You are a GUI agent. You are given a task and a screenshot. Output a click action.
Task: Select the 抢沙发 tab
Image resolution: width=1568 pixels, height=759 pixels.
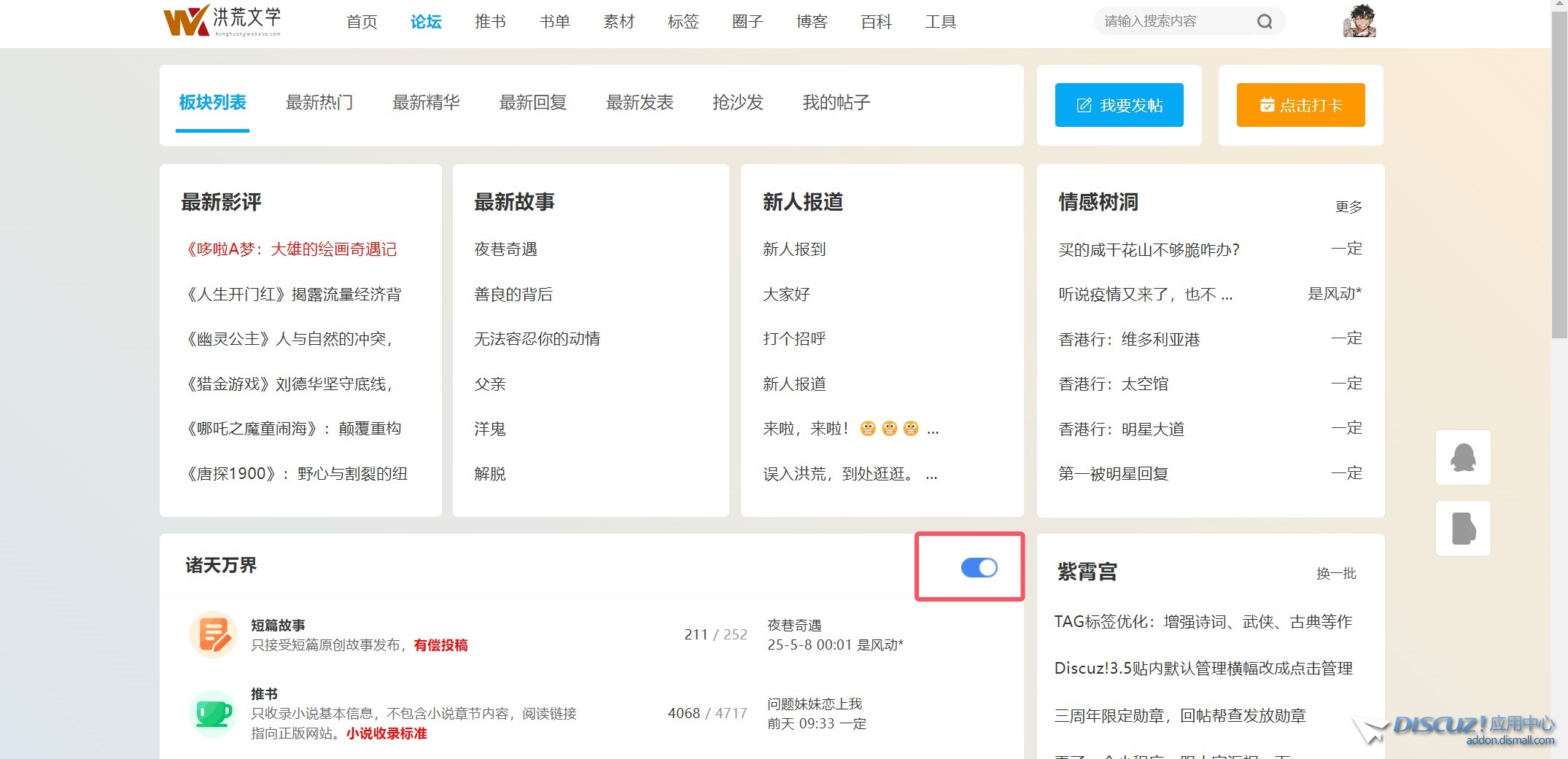coord(737,103)
